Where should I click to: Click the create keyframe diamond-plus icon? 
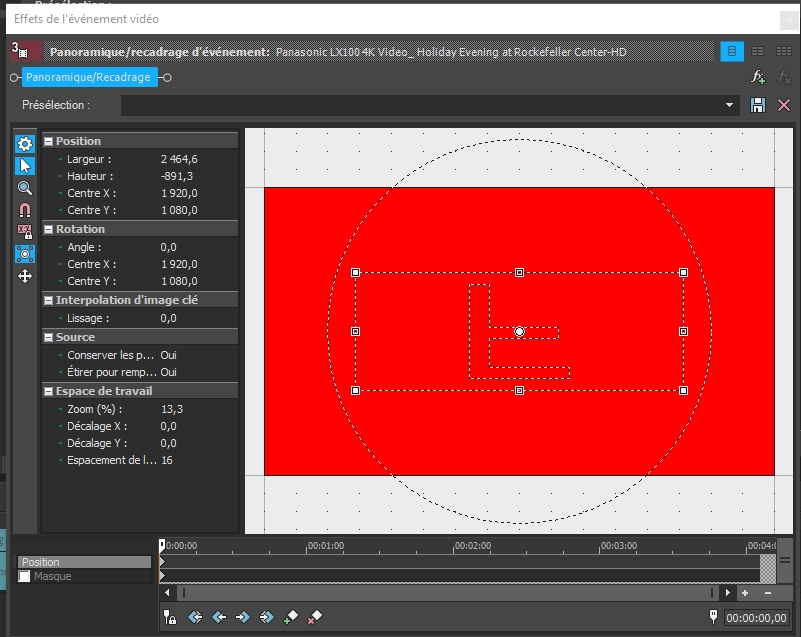coord(291,618)
